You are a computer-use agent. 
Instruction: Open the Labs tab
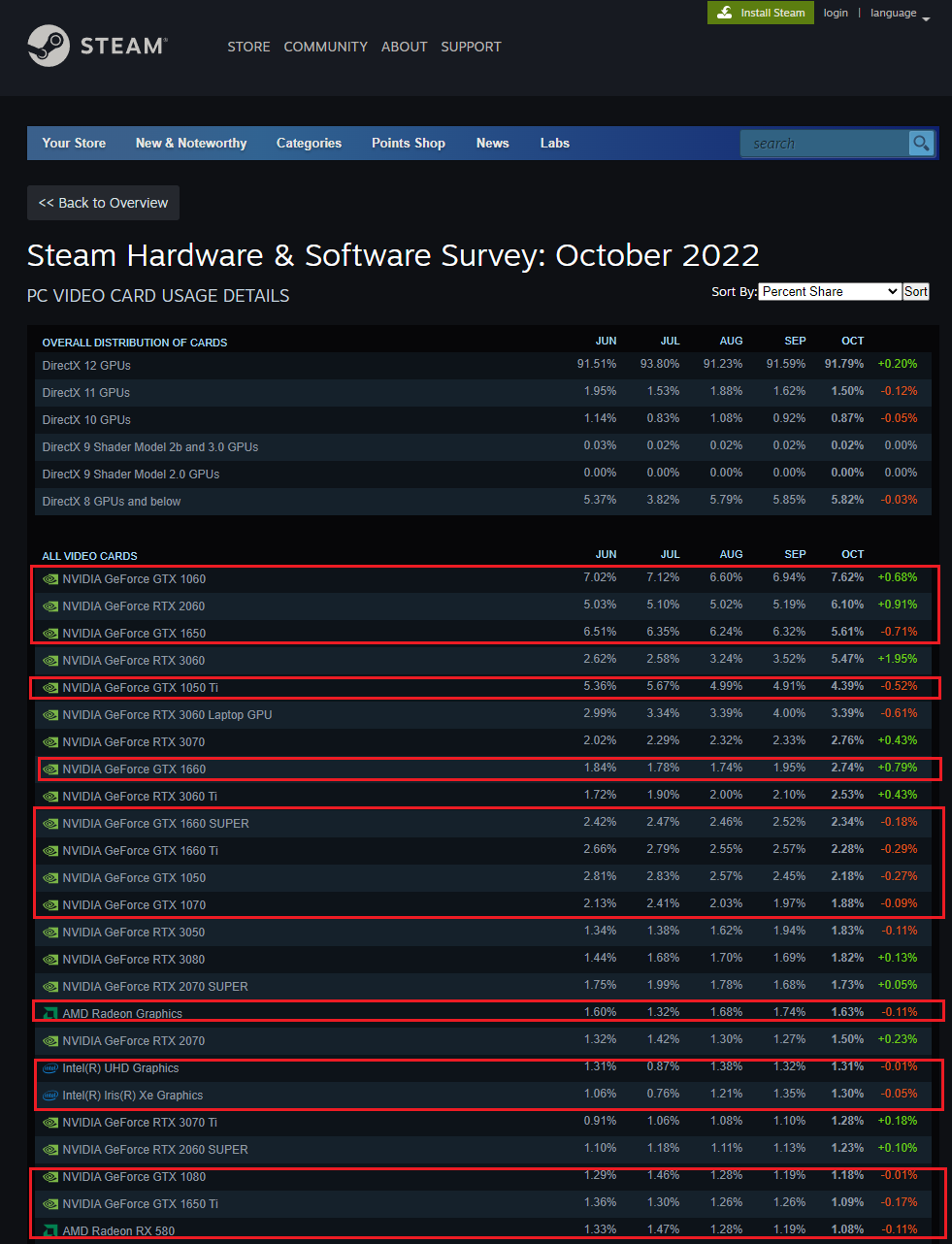click(555, 143)
